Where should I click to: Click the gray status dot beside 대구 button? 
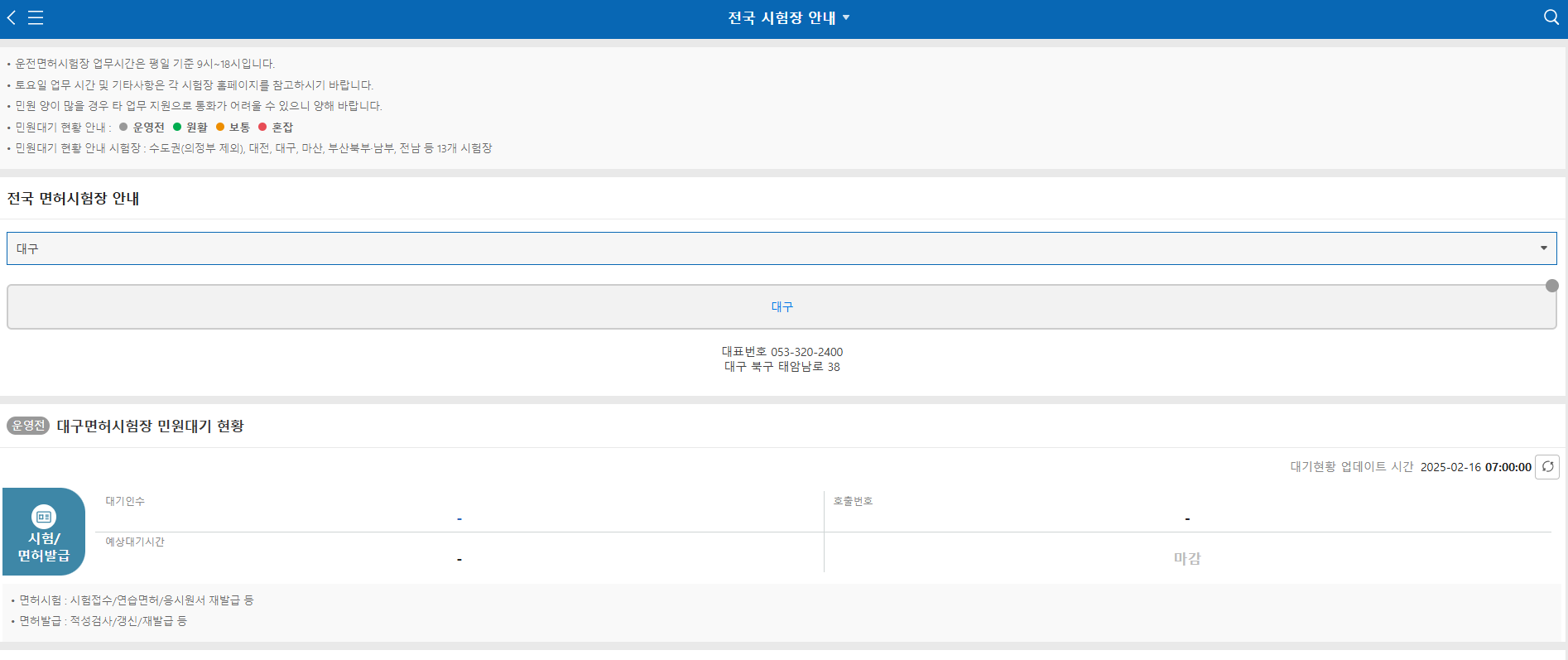click(x=1552, y=286)
